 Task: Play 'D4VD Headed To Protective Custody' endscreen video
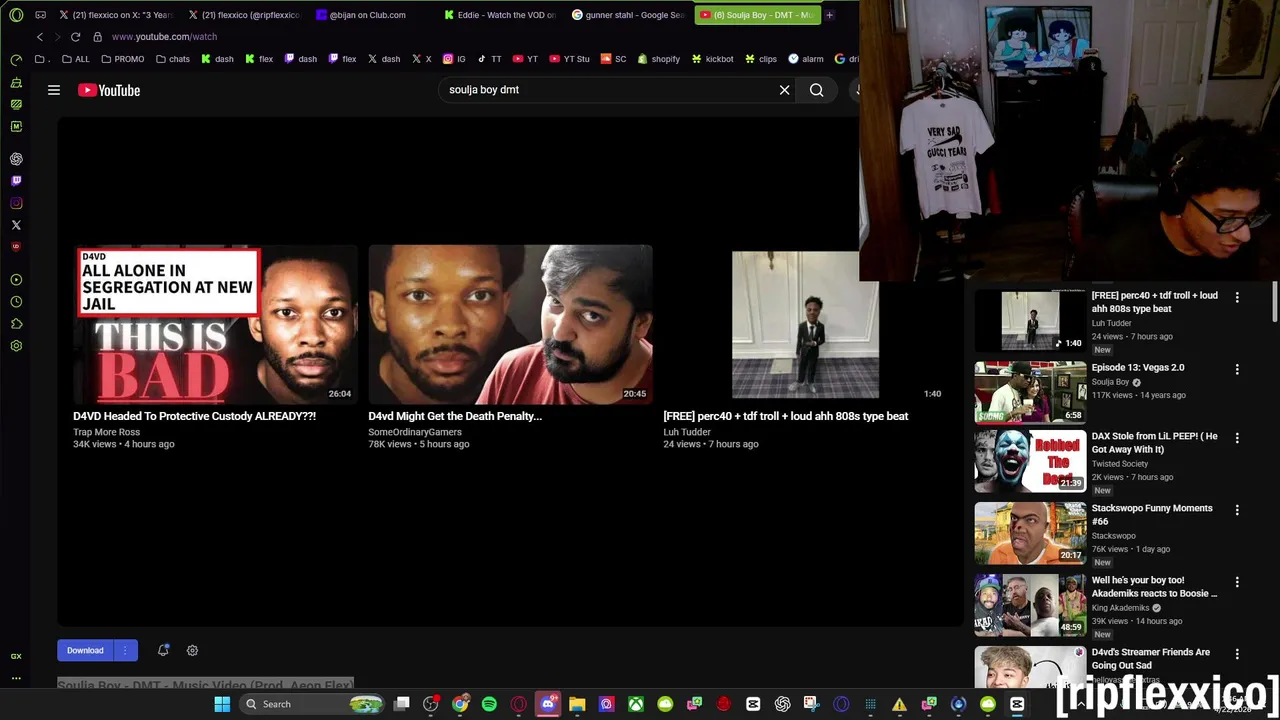click(x=216, y=324)
